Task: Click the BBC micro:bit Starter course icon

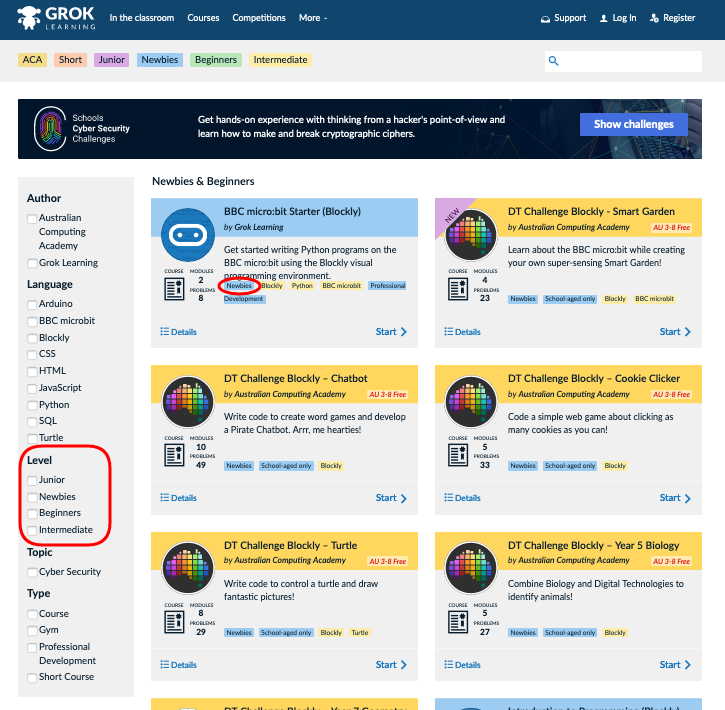Action: [x=188, y=235]
